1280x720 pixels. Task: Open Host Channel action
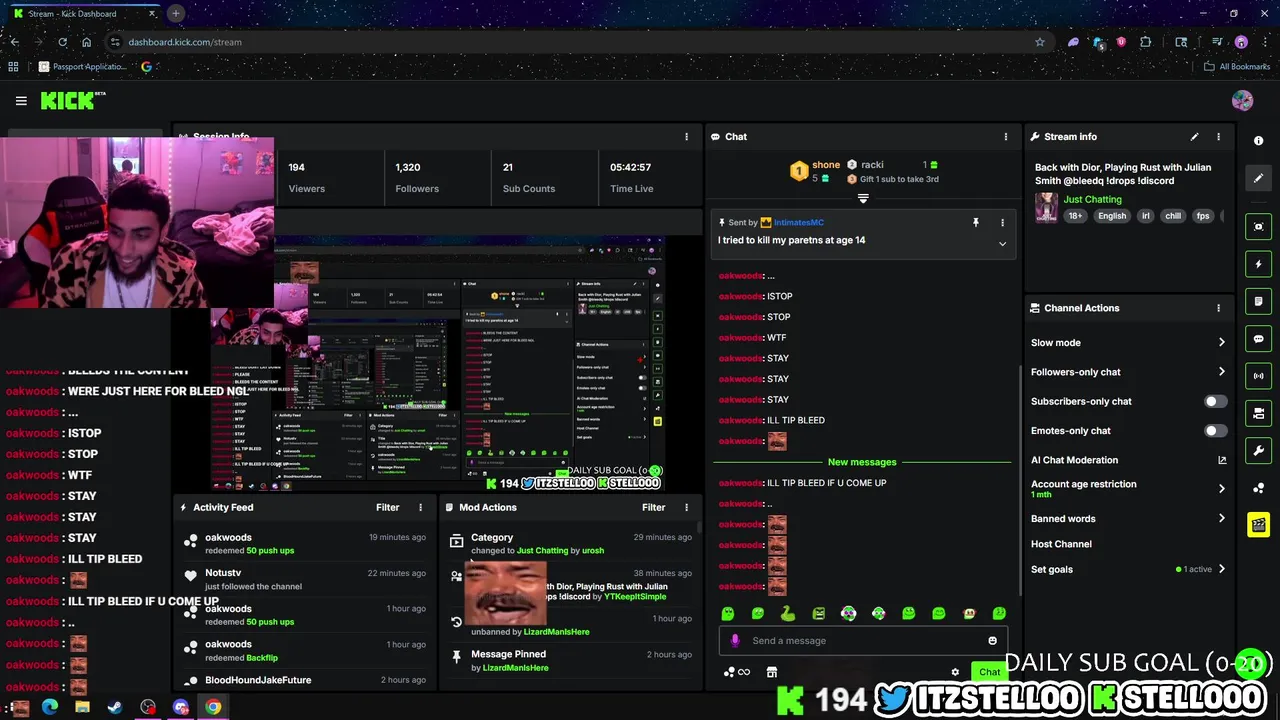point(1061,544)
